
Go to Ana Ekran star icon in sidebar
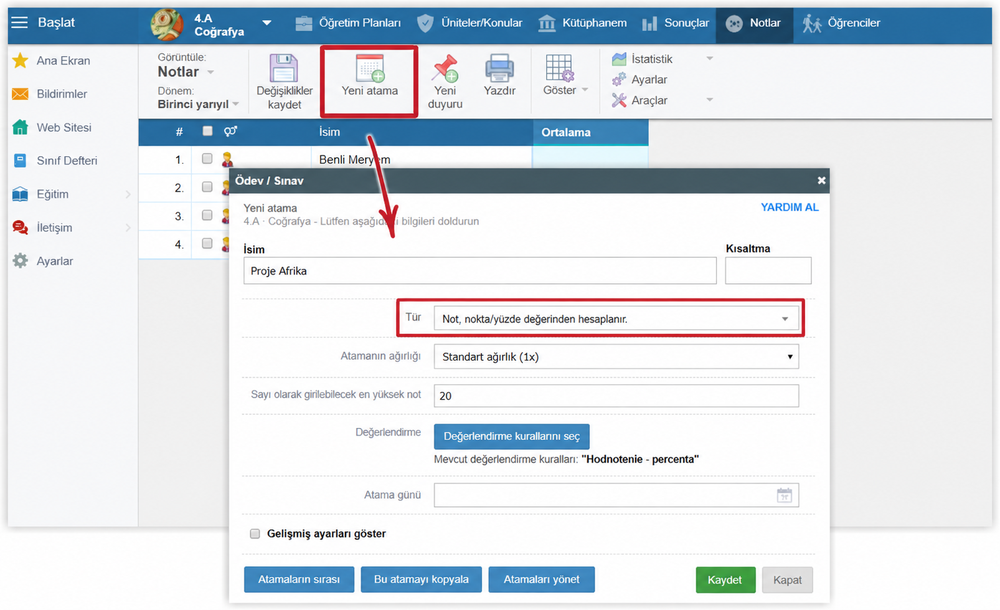coord(20,61)
